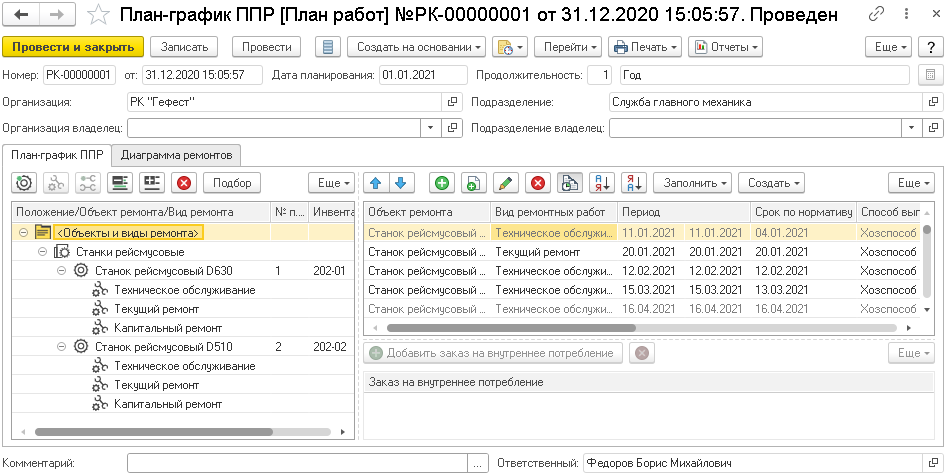The image size is (949, 475).
Task: Expand Подразделение владелец dropdown arrow
Action: tap(912, 128)
